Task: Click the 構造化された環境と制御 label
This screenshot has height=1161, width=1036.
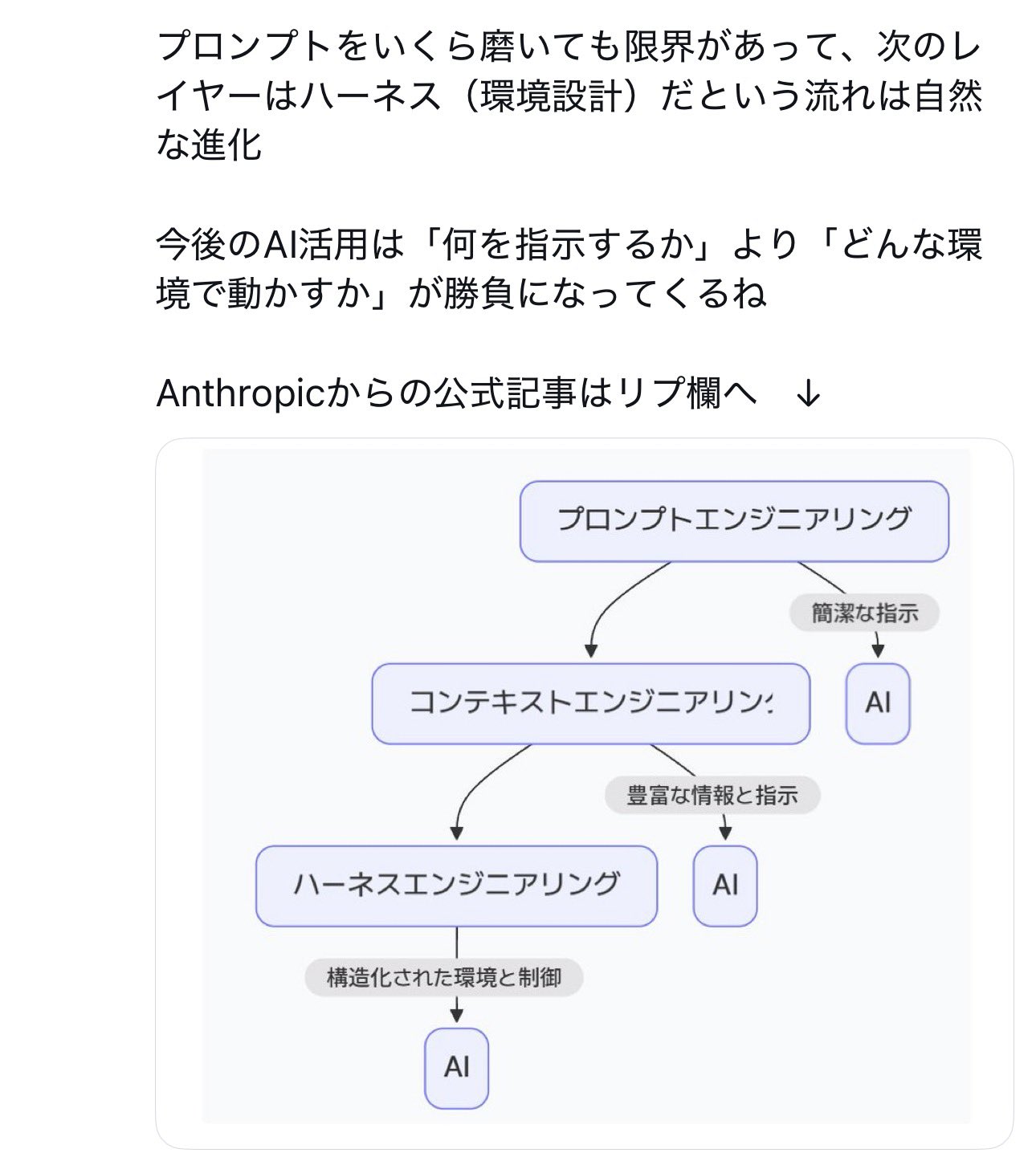Action: coord(443,978)
